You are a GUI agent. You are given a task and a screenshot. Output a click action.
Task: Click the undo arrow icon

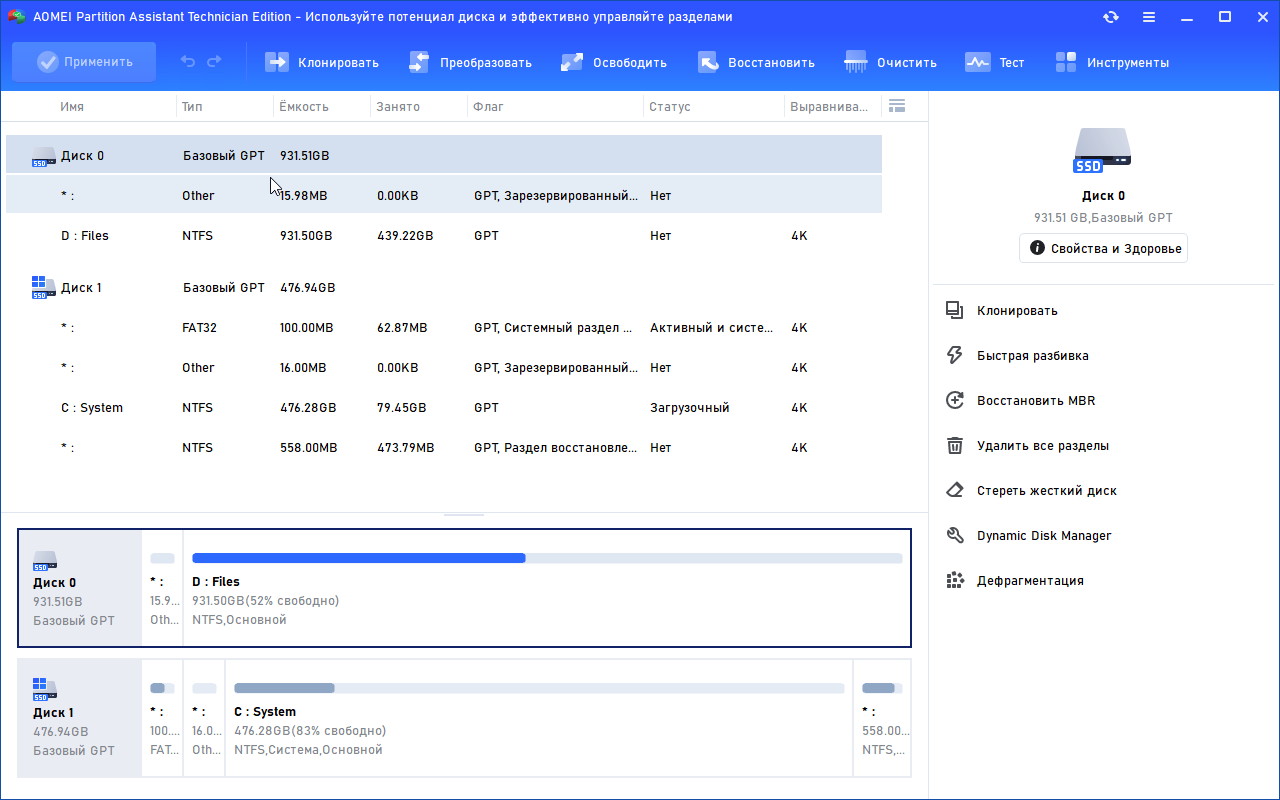[x=188, y=62]
